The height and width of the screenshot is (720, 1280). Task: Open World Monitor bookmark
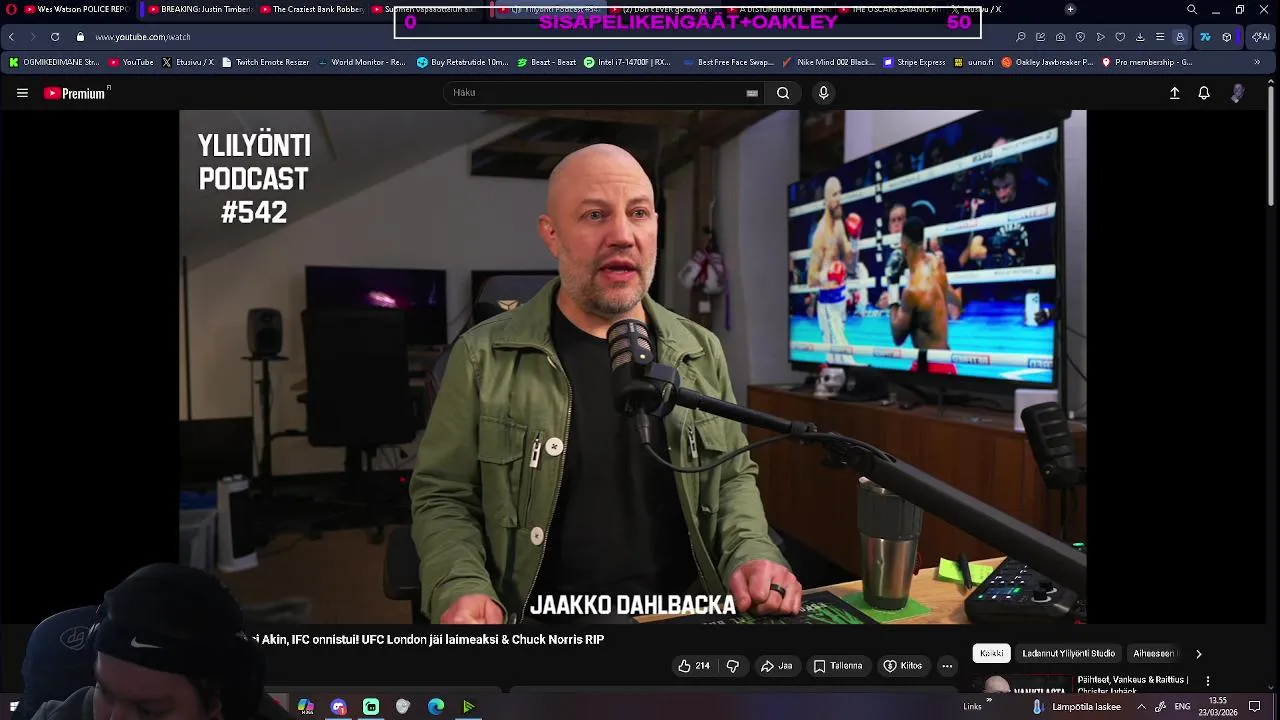361,62
